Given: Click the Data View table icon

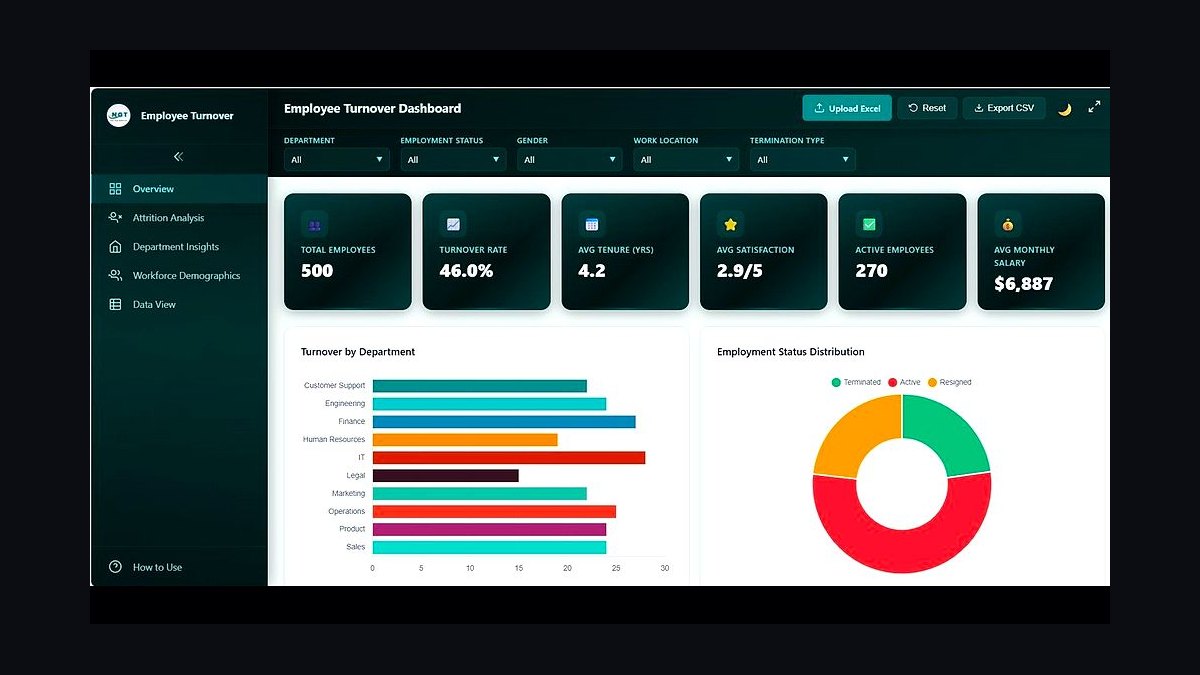Looking at the screenshot, I should [x=115, y=305].
